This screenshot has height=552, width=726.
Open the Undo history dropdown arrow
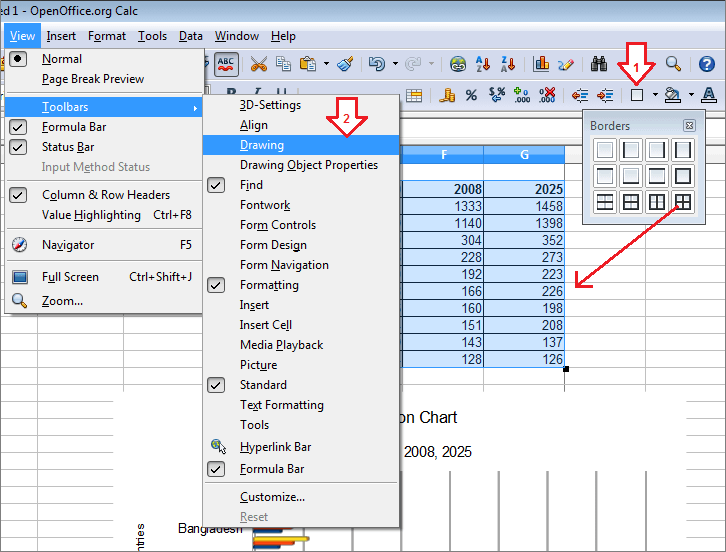(x=395, y=64)
